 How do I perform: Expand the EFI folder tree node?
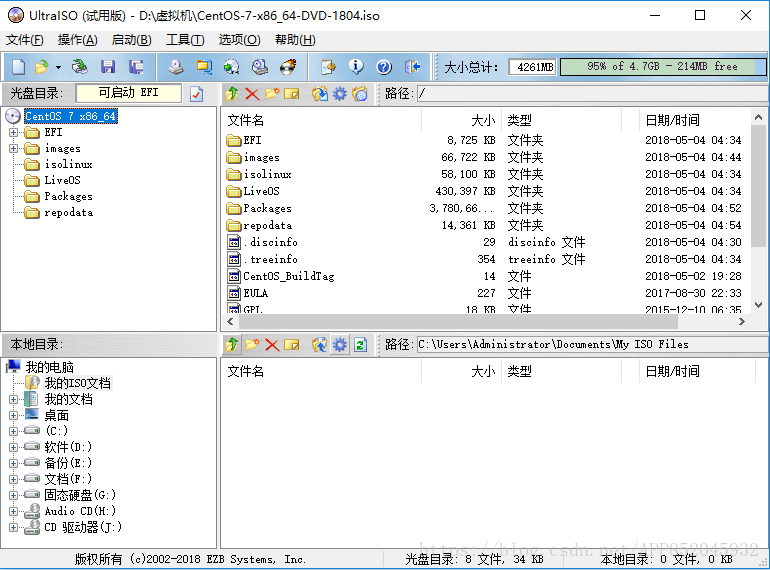[x=13, y=133]
